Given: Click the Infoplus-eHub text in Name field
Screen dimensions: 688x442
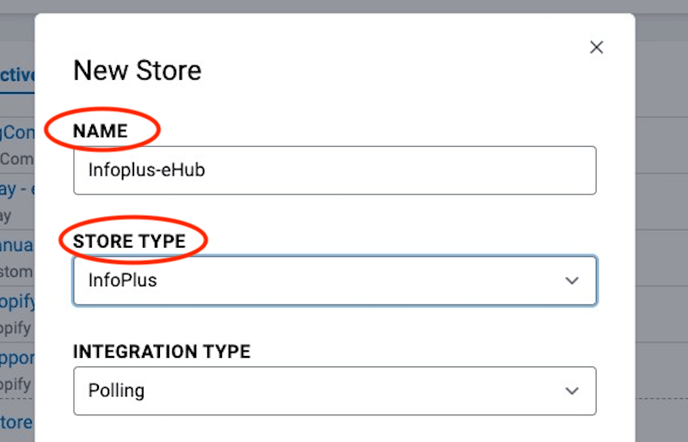Looking at the screenshot, I should [147, 170].
